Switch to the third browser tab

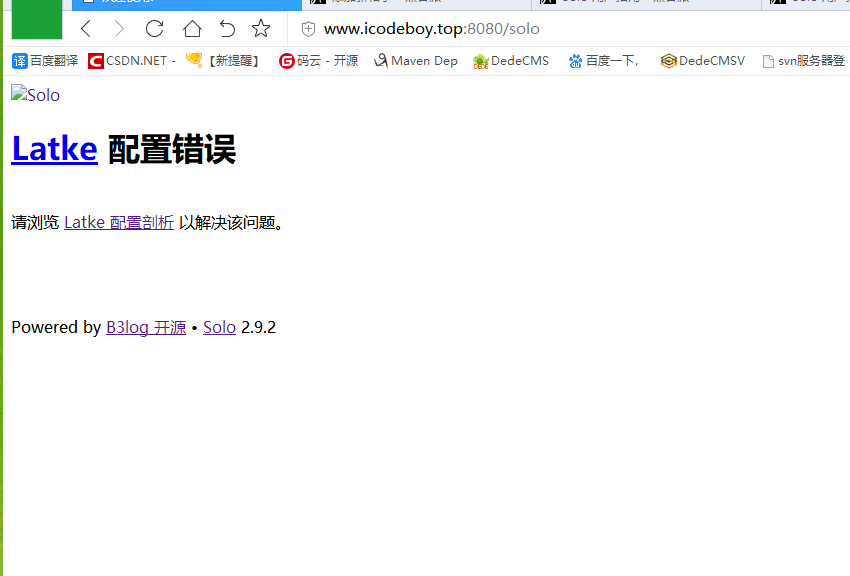tap(646, 5)
